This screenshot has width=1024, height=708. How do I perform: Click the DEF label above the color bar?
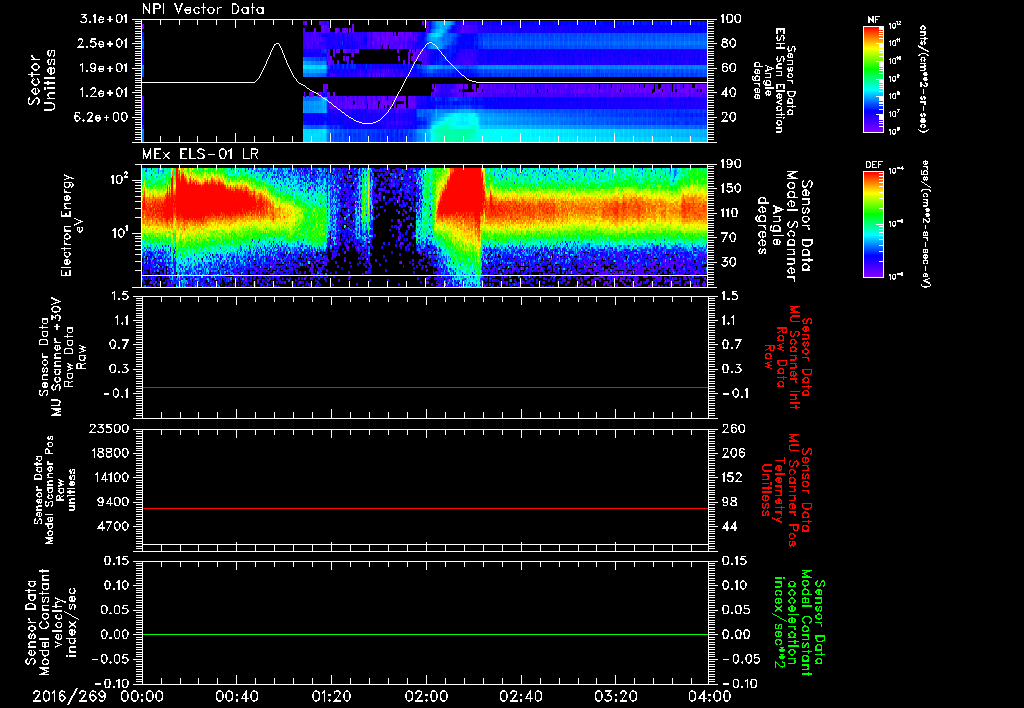tap(874, 165)
